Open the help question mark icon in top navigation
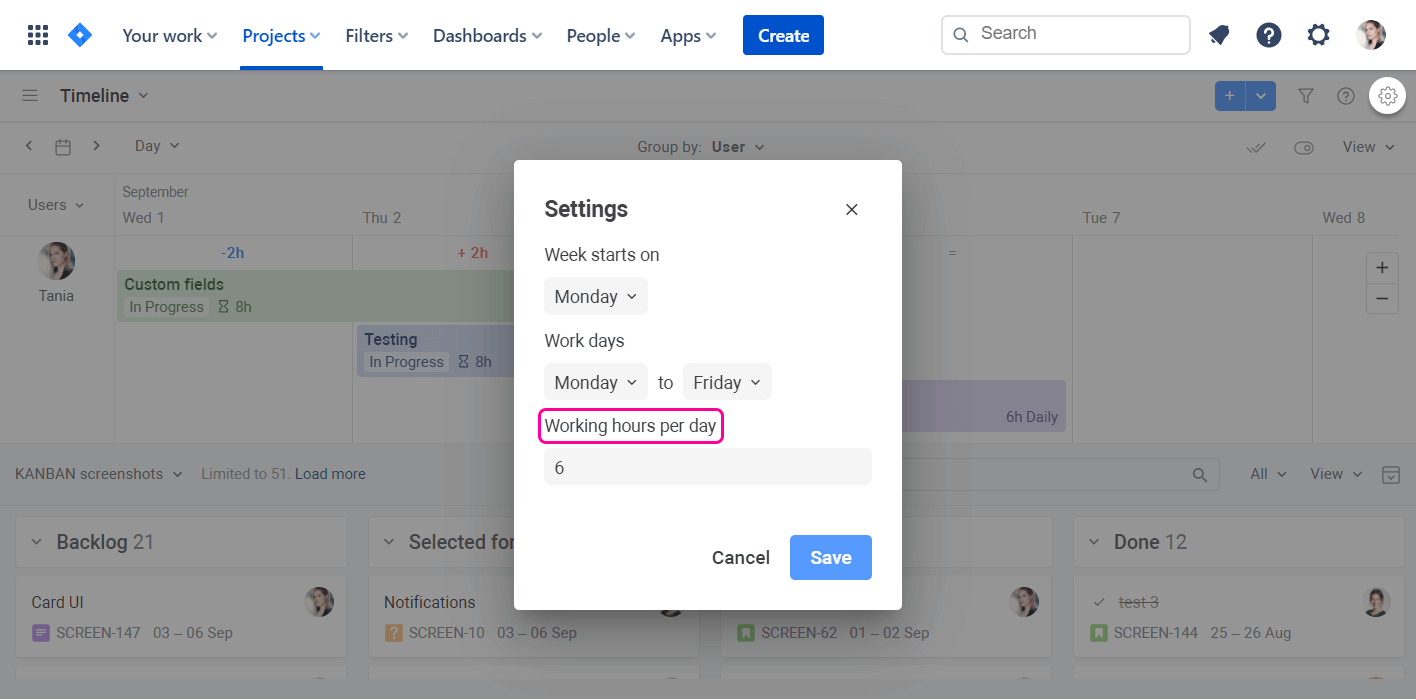The image size is (1416, 700). tap(1269, 36)
